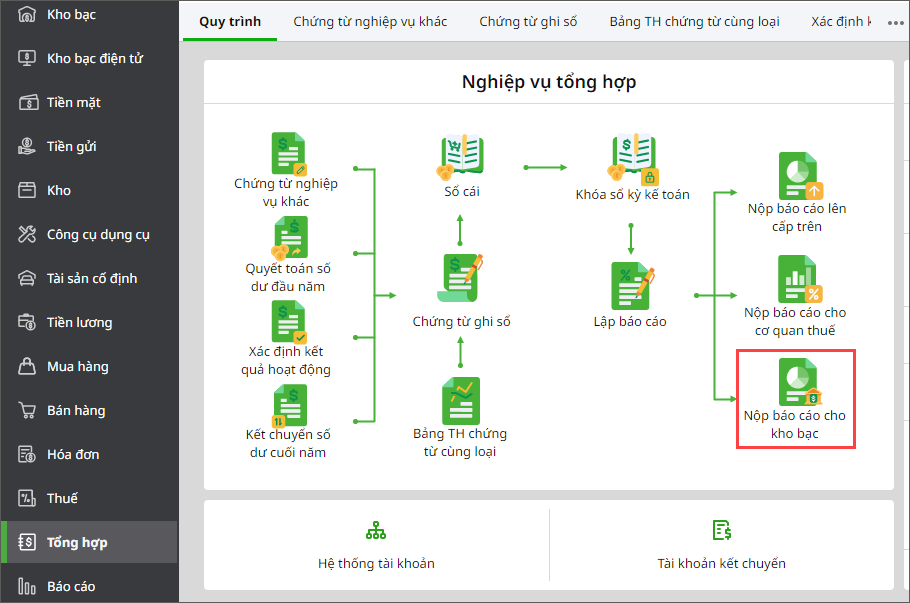The width and height of the screenshot is (910, 603).
Task: Select the Tiền lương sidebar label
Action: pos(80,323)
